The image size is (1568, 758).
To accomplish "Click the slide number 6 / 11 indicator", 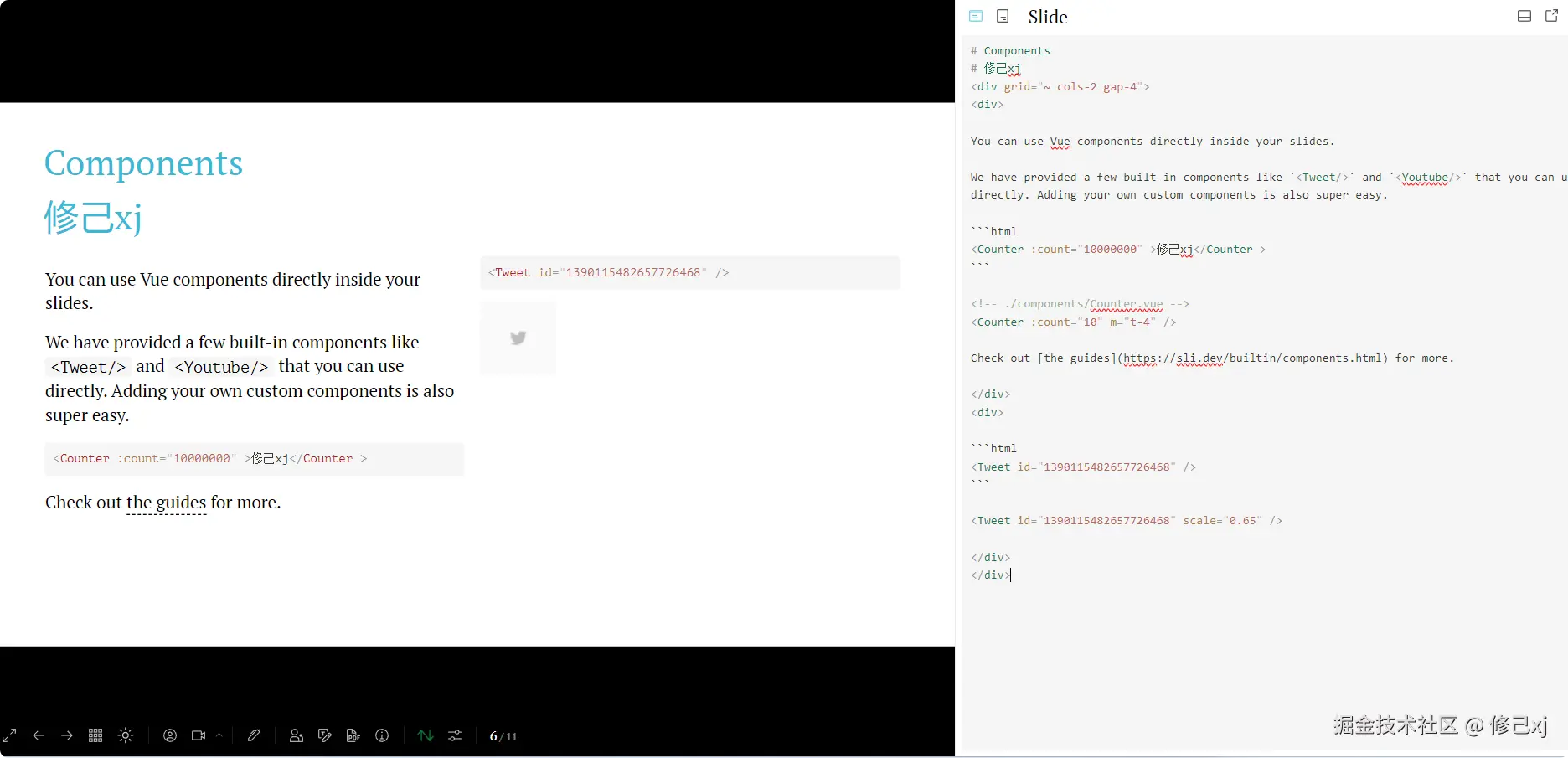I will pos(503,736).
